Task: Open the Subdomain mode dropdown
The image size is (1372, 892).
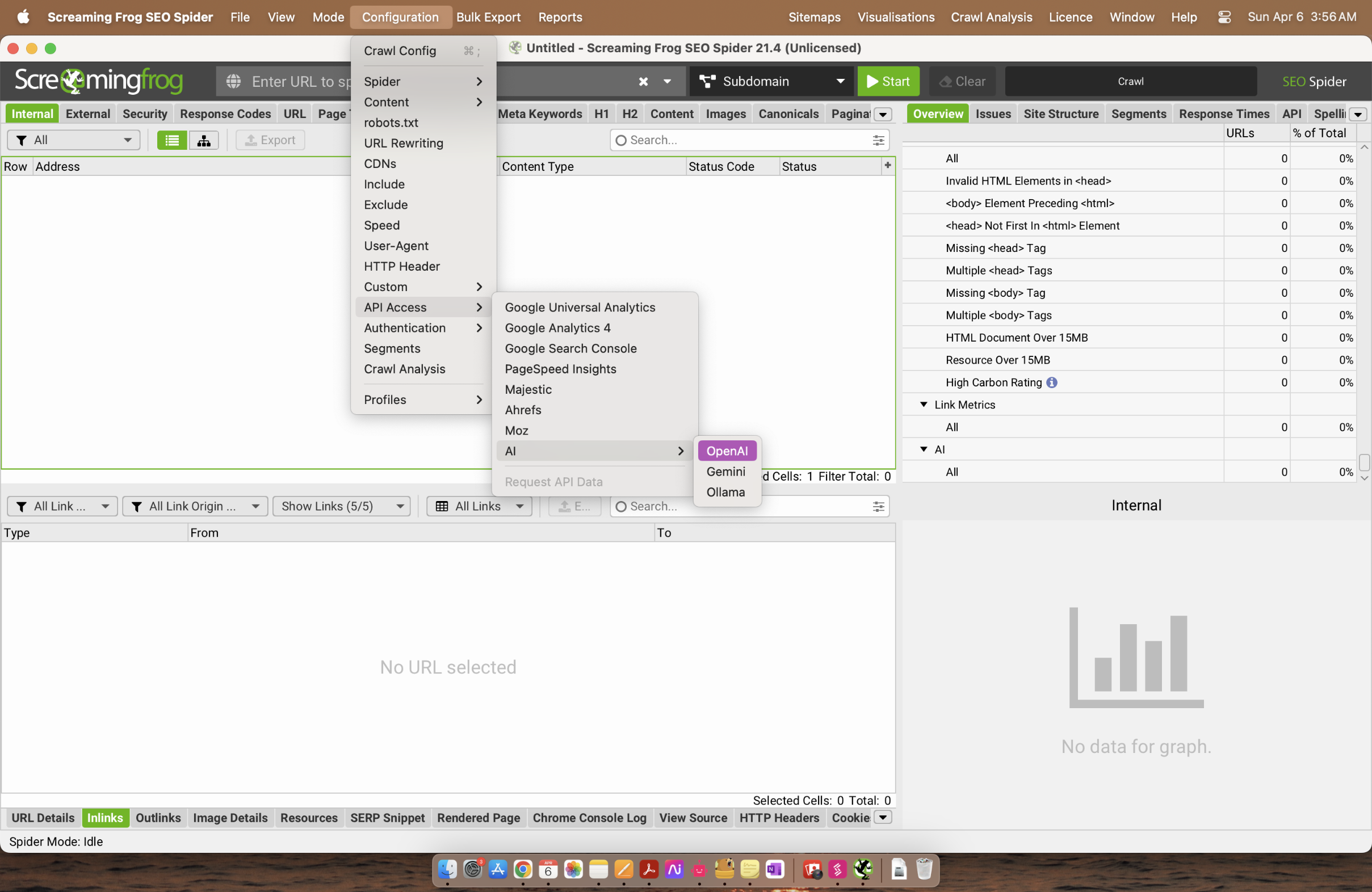Action: pos(772,81)
